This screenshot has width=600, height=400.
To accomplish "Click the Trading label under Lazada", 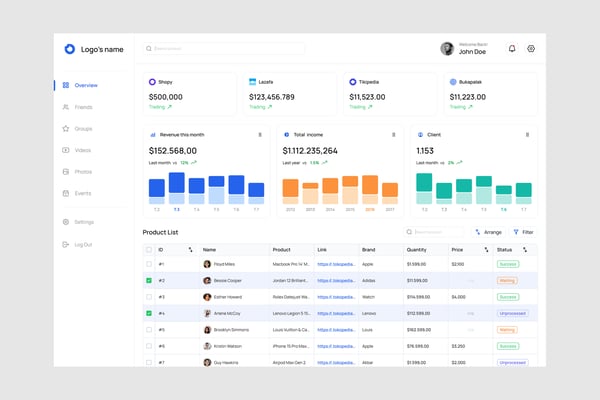I will [x=257, y=107].
